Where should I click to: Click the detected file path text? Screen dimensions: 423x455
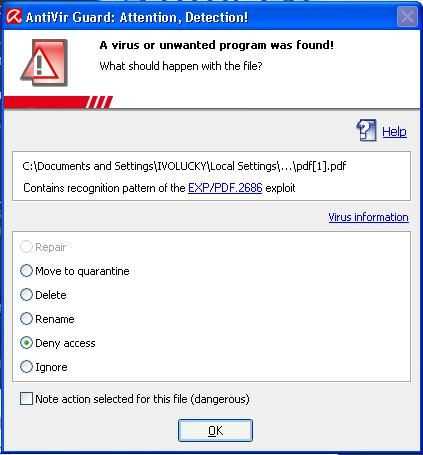184,166
